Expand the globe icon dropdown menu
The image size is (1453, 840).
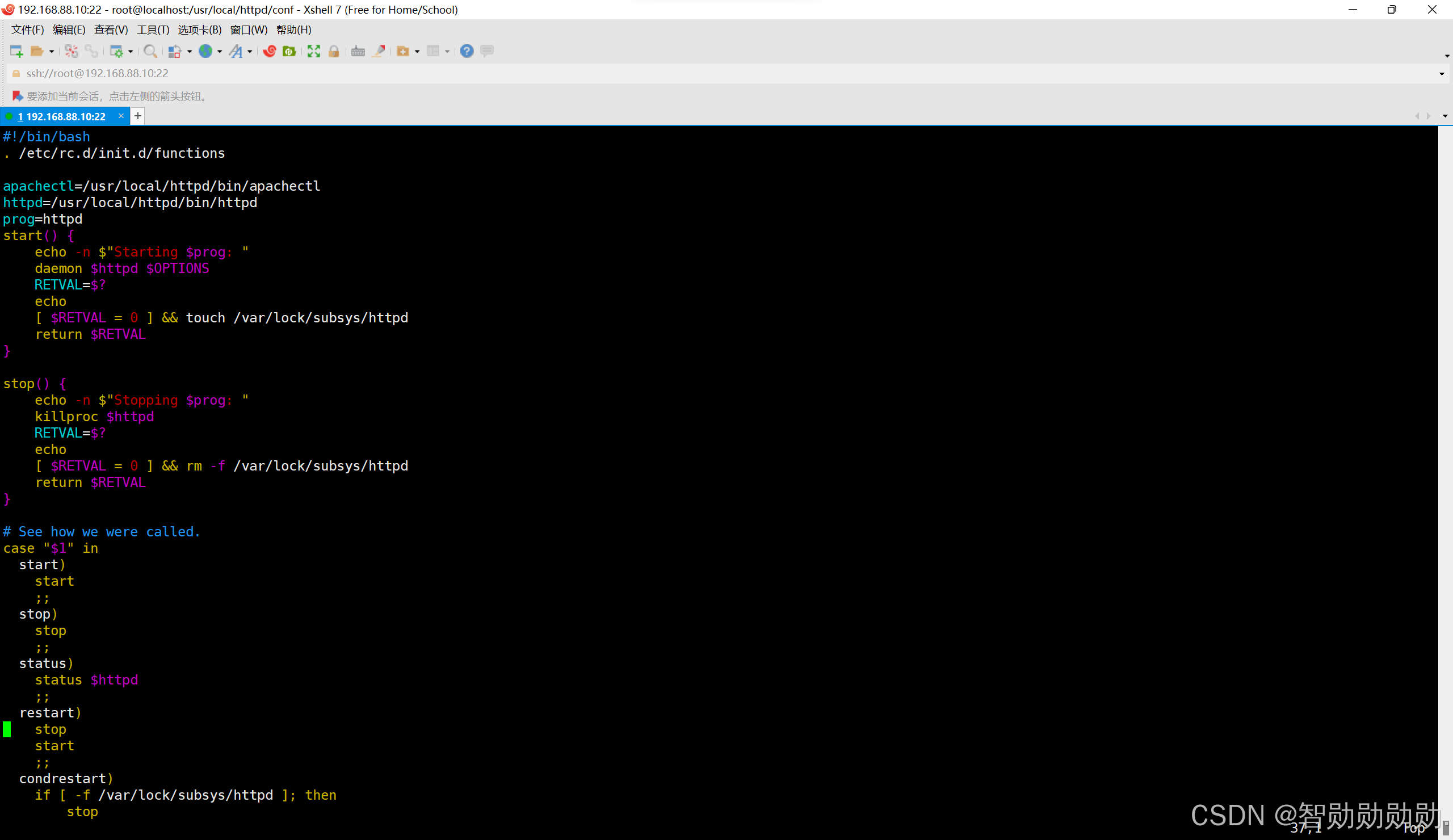tap(220, 51)
